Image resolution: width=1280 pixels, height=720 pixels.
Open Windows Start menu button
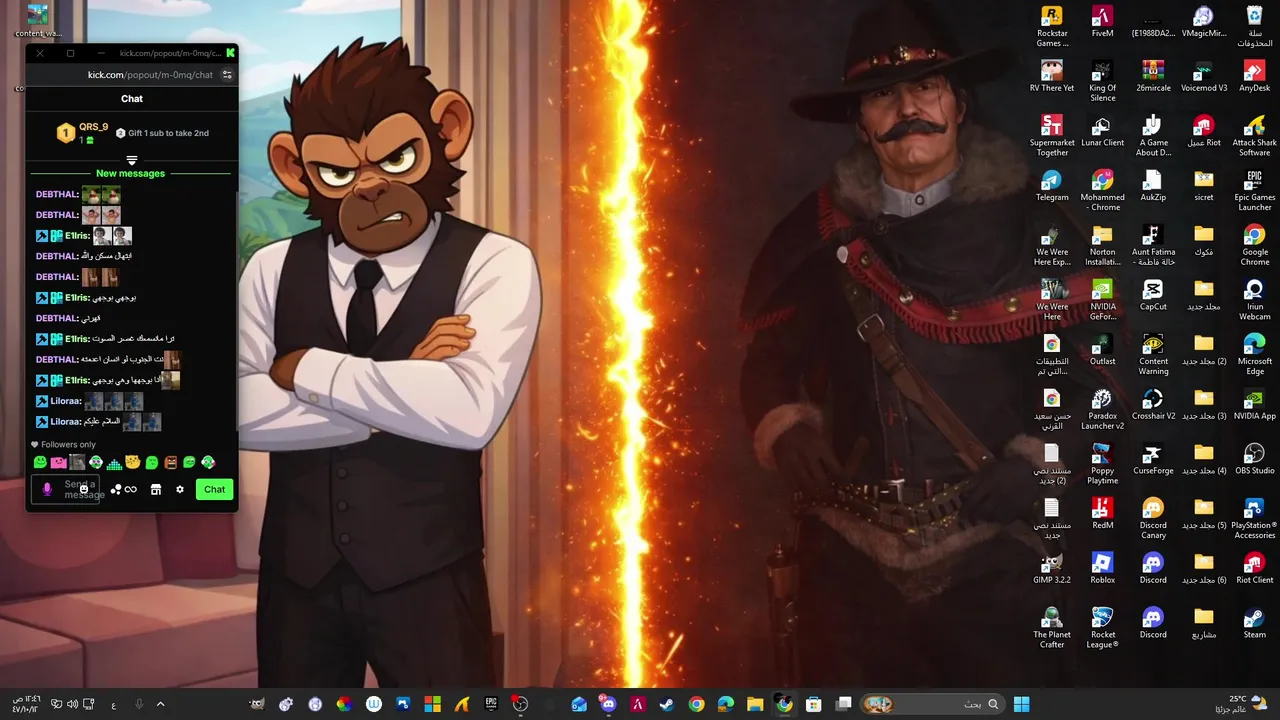(x=1021, y=704)
